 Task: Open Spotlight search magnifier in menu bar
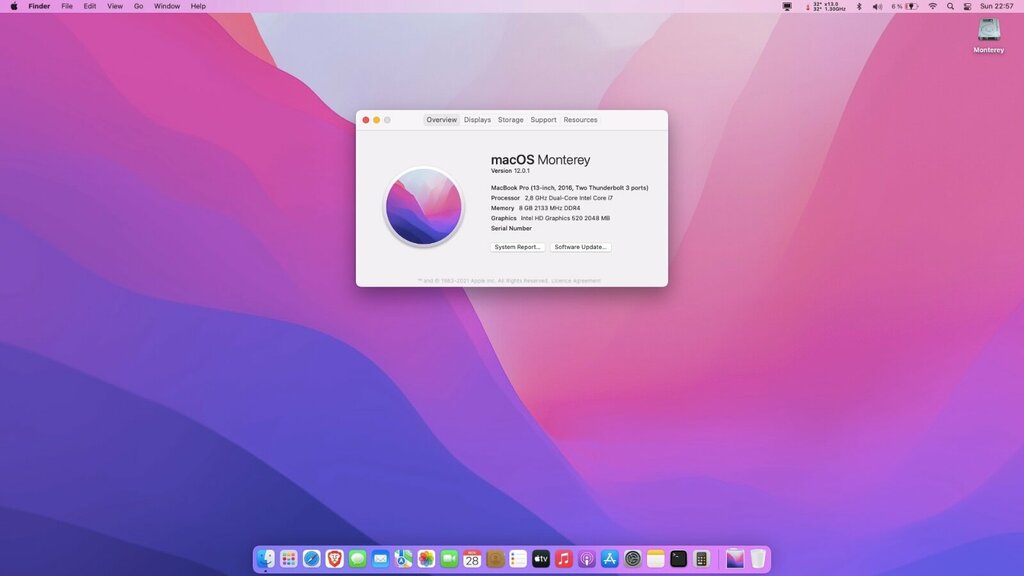tap(950, 6)
